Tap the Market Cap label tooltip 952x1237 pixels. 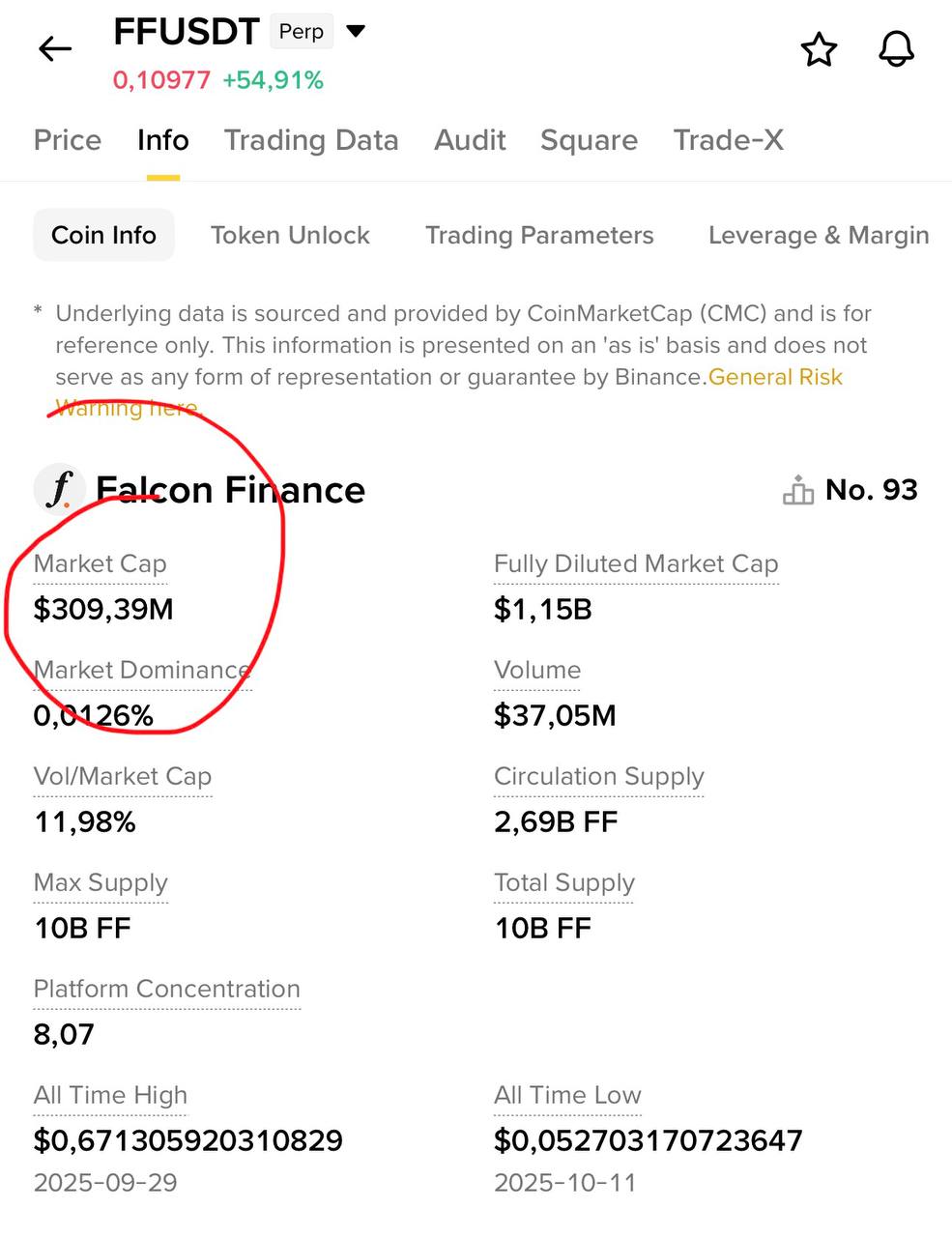click(101, 563)
